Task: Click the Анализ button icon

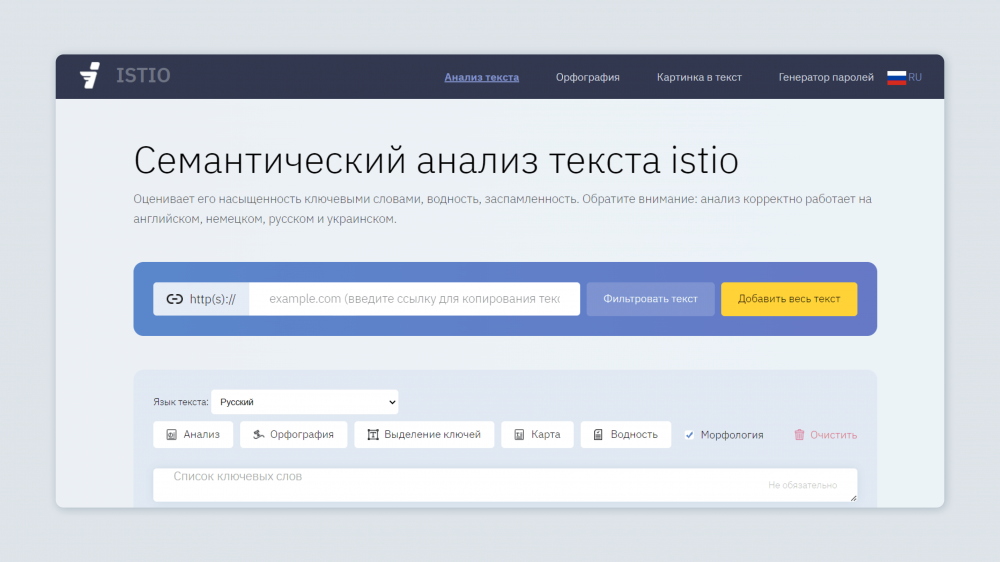Action: (x=172, y=434)
